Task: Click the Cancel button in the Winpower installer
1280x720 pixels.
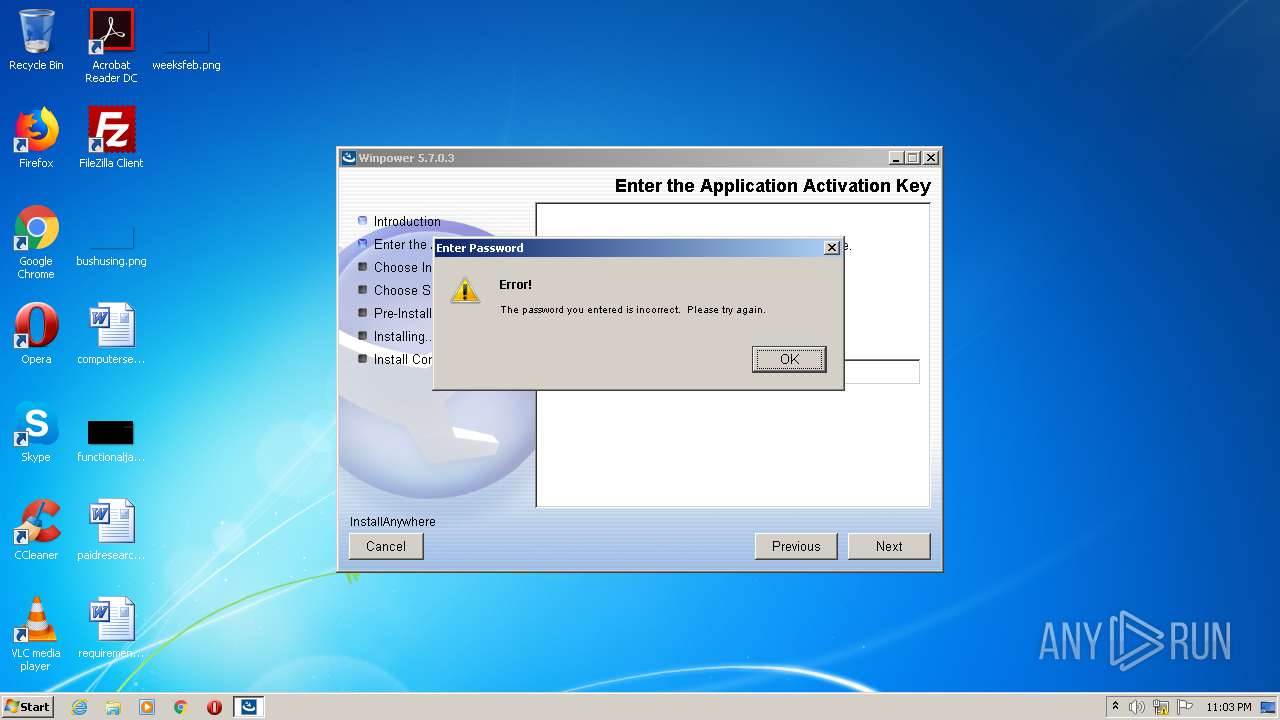Action: tap(386, 546)
